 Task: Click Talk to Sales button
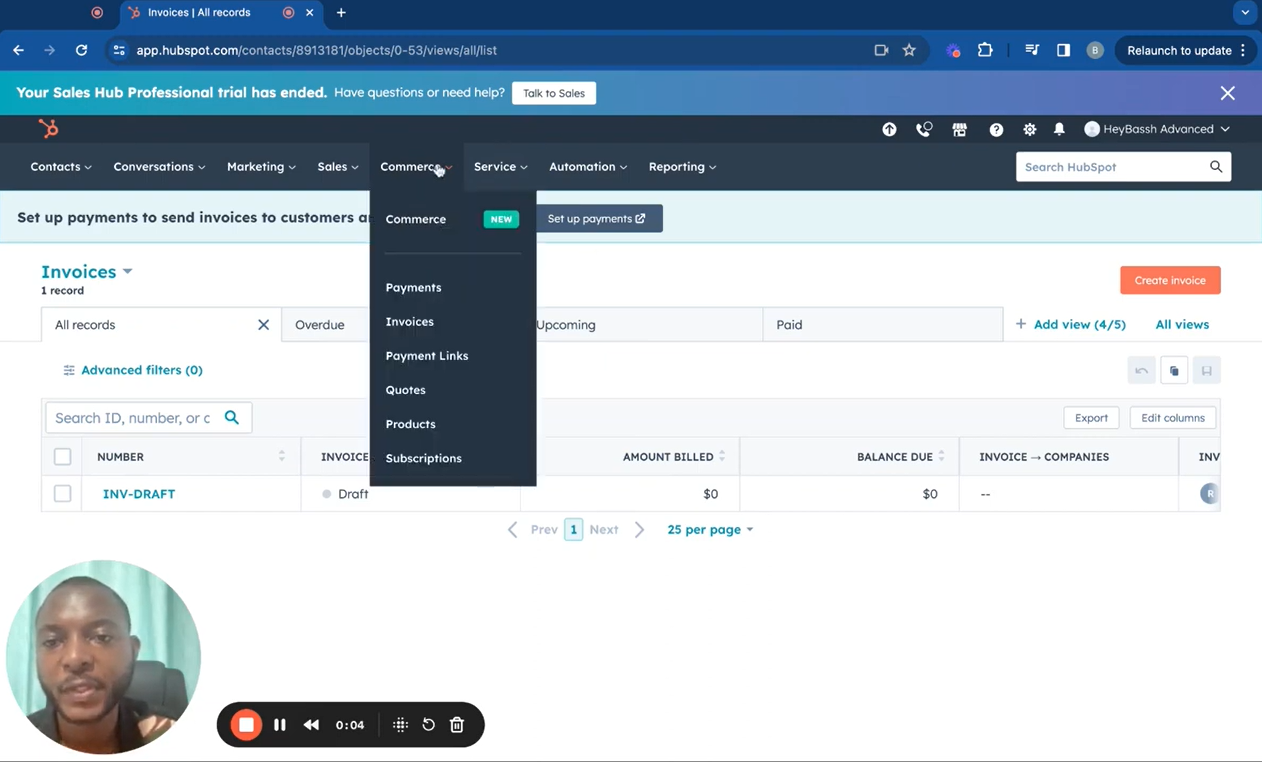tap(554, 93)
